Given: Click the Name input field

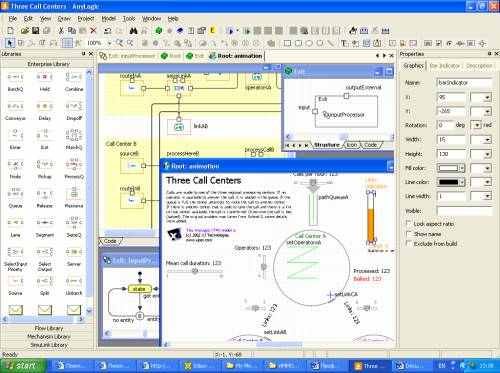Looking at the screenshot, I should (464, 82).
